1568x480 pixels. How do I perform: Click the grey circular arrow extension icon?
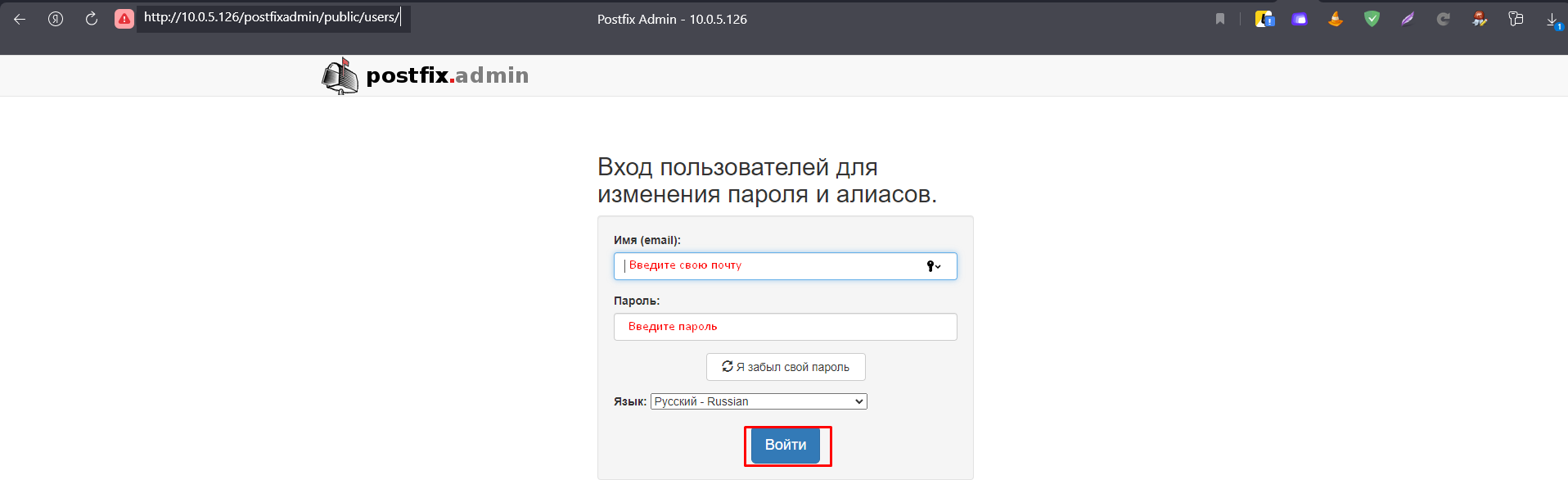1444,19
